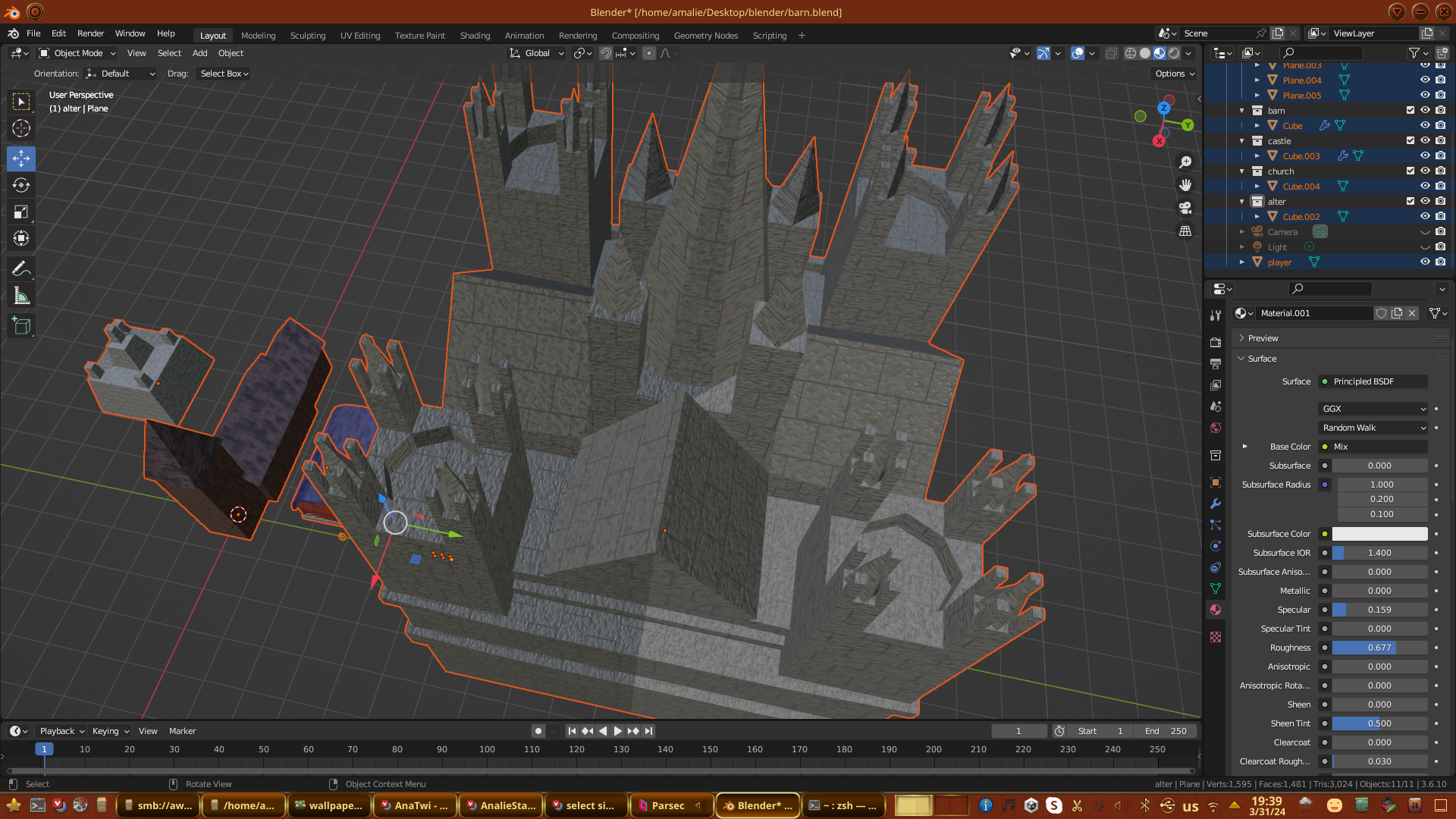Collapse the church collection in outliner
Viewport: 1456px width, 819px height.
pos(1242,171)
